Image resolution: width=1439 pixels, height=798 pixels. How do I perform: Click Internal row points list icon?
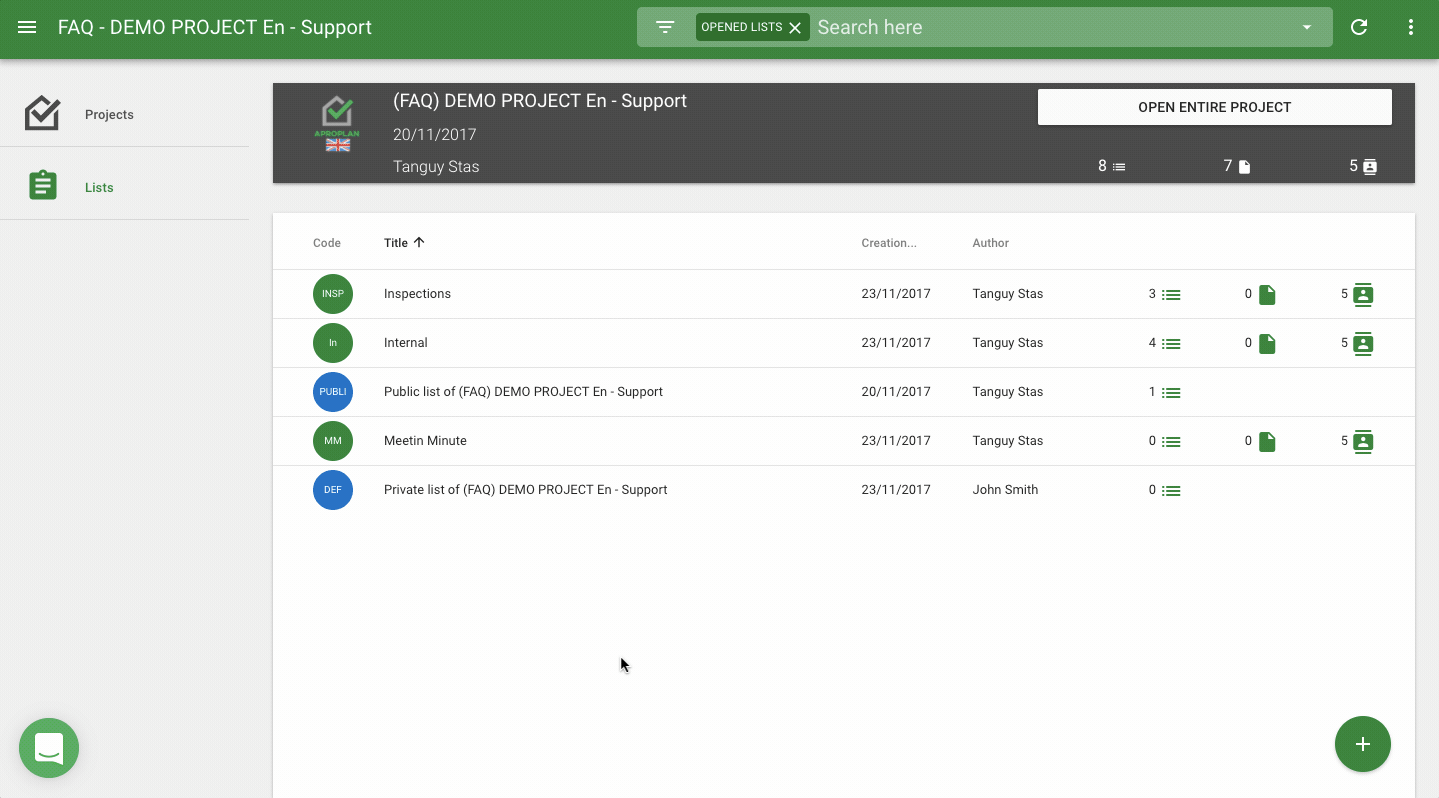click(1171, 344)
